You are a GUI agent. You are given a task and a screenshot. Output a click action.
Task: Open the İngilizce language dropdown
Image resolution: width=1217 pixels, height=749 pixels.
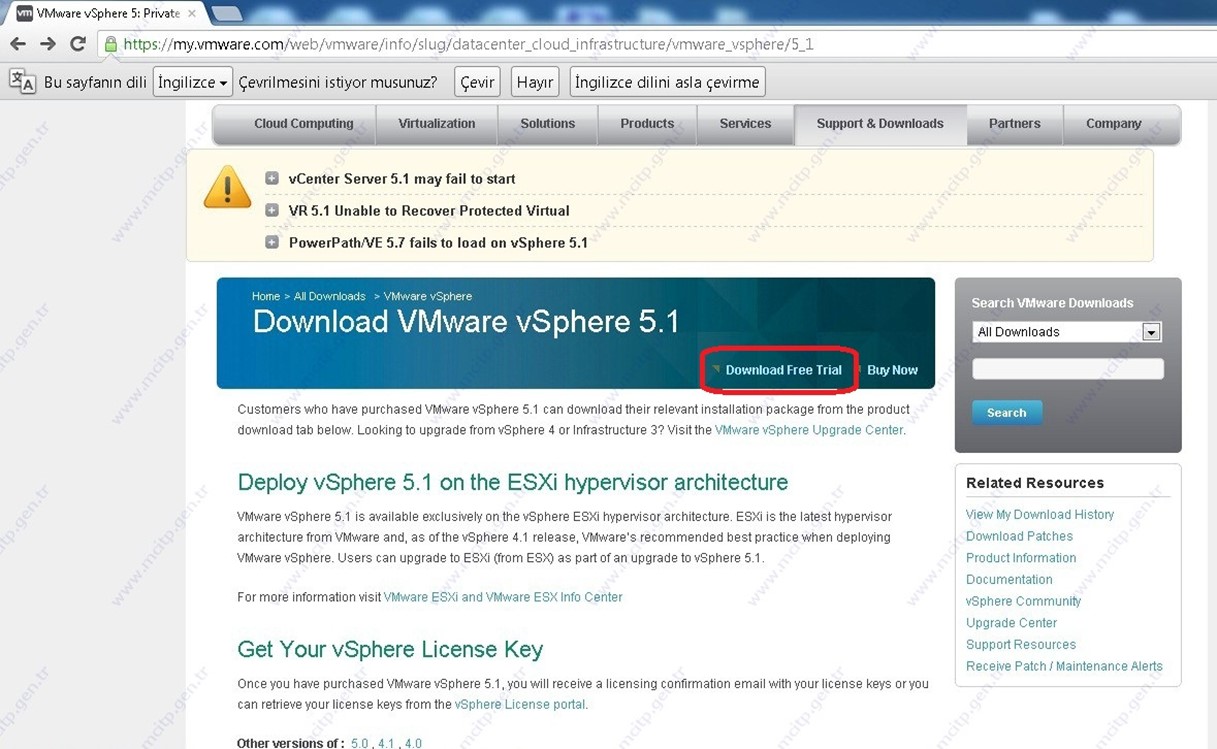(193, 82)
